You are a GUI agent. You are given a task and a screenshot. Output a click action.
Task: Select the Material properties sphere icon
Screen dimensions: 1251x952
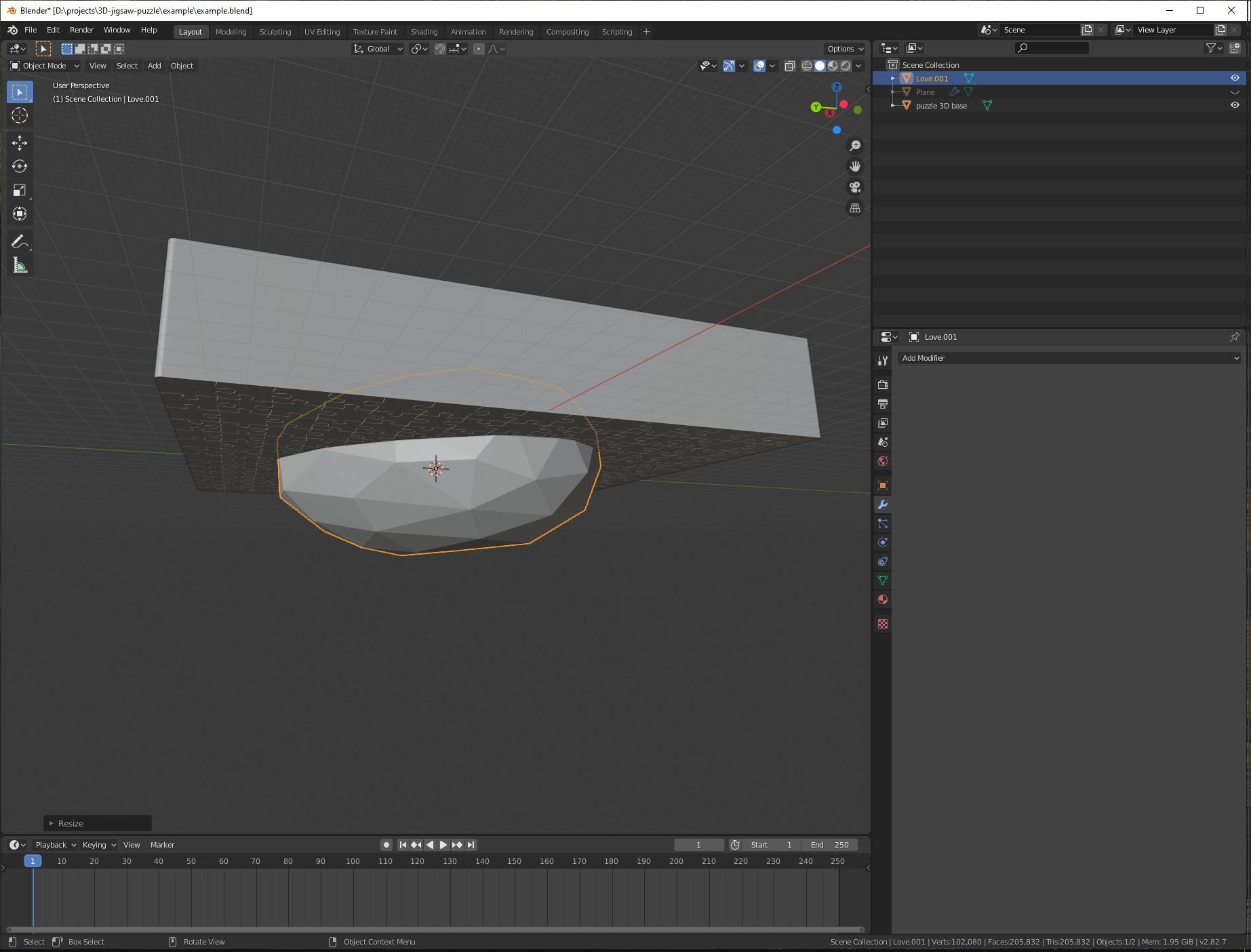[x=882, y=599]
